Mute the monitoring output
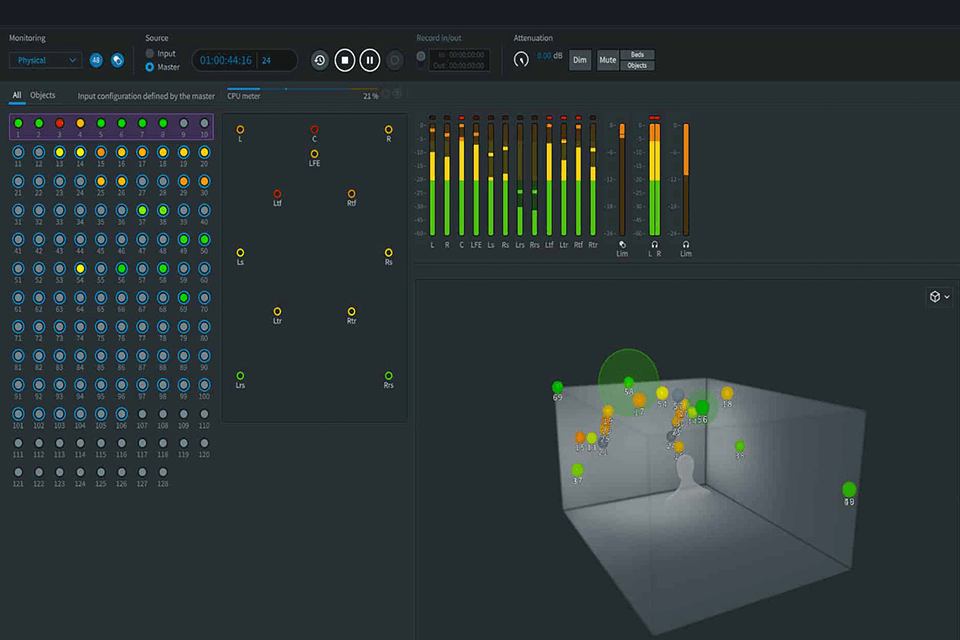This screenshot has height=640, width=960. [606, 60]
